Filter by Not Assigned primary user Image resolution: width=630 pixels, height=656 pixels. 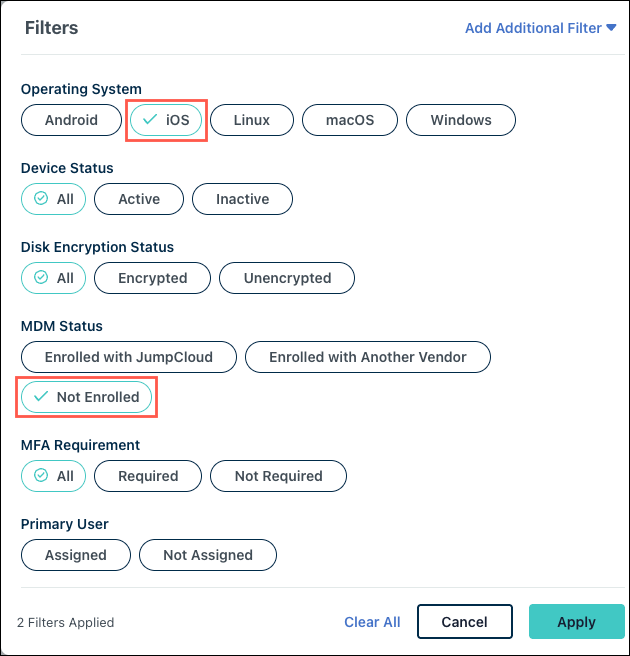(207, 555)
